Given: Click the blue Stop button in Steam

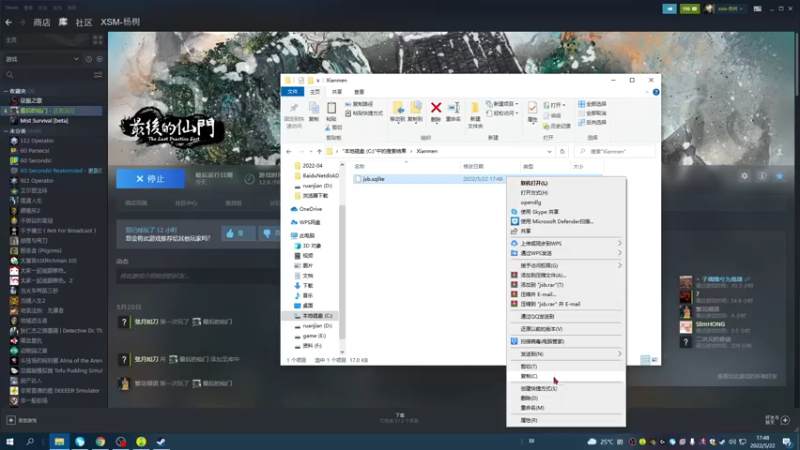Looking at the screenshot, I should (x=151, y=179).
